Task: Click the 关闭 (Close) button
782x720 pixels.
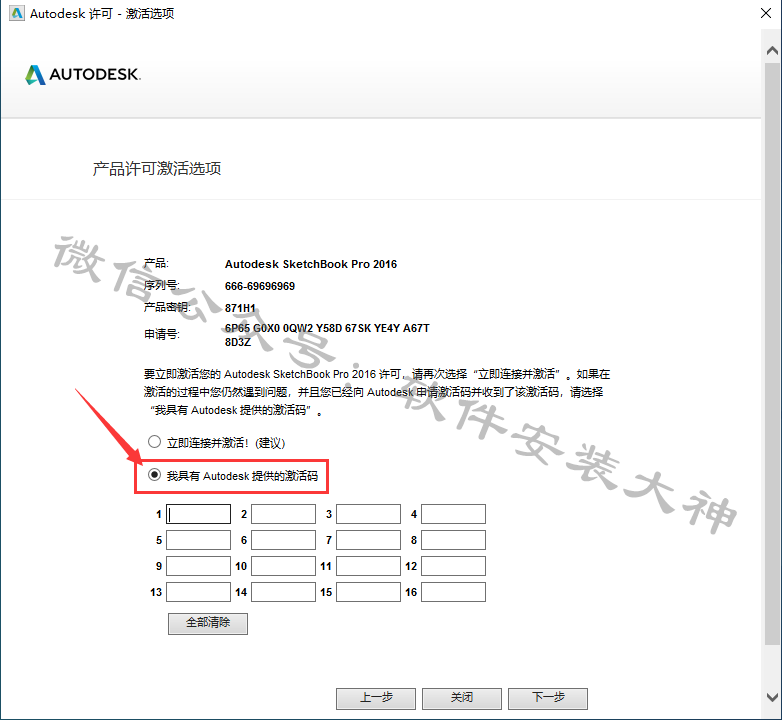Action: pyautogui.click(x=462, y=698)
